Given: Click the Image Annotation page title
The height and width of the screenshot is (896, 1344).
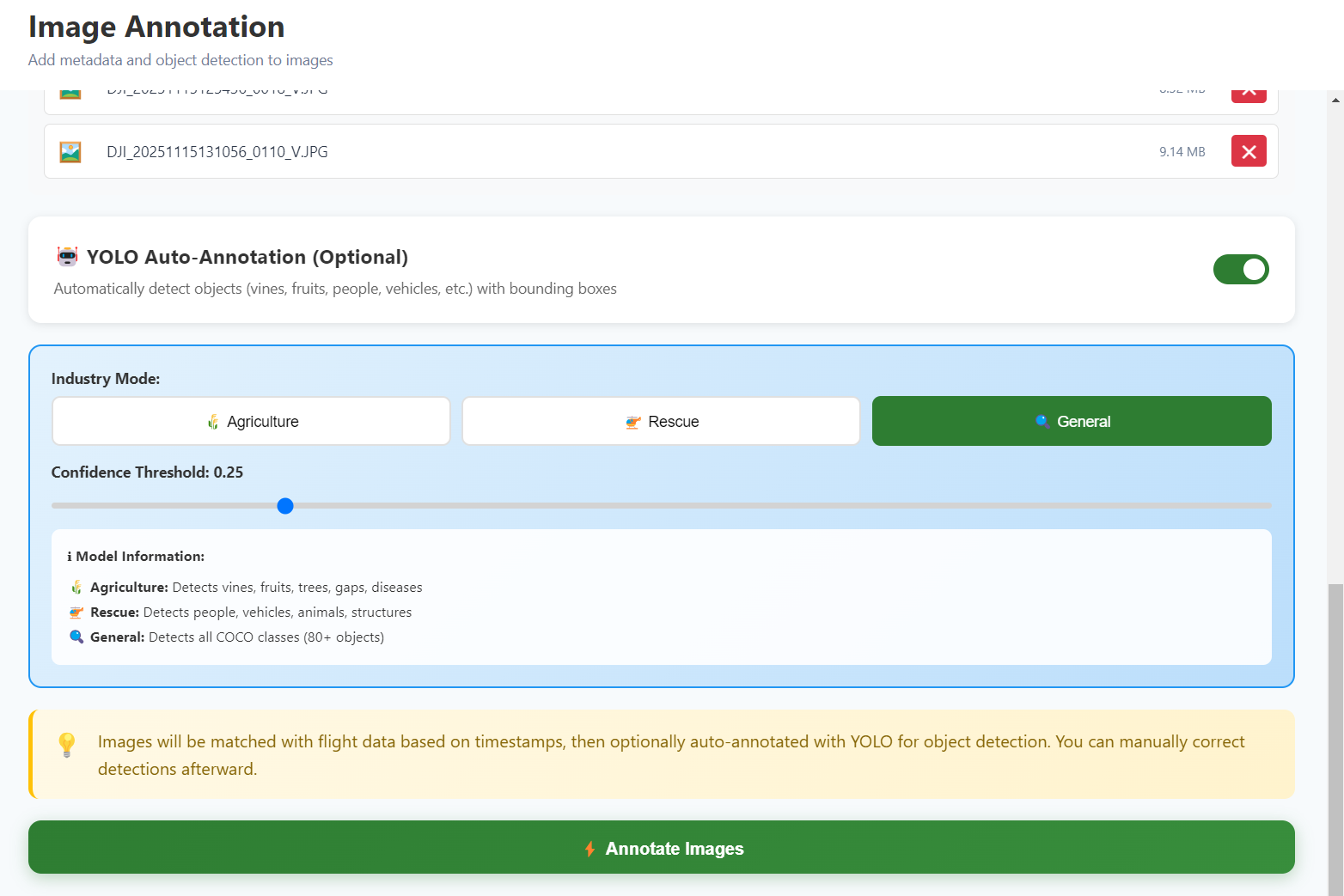Looking at the screenshot, I should tap(156, 27).
